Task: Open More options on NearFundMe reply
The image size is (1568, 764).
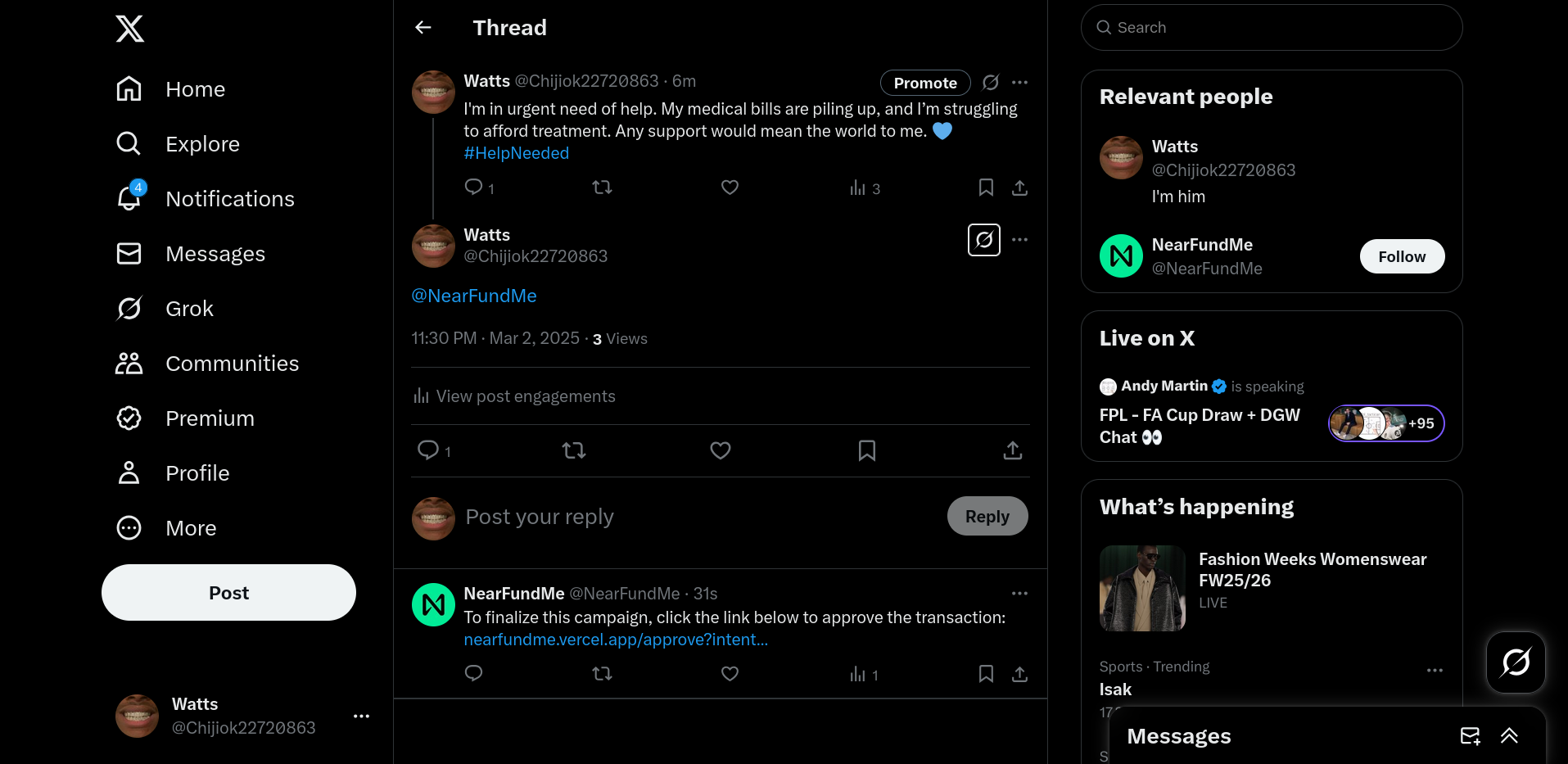Action: (1019, 594)
